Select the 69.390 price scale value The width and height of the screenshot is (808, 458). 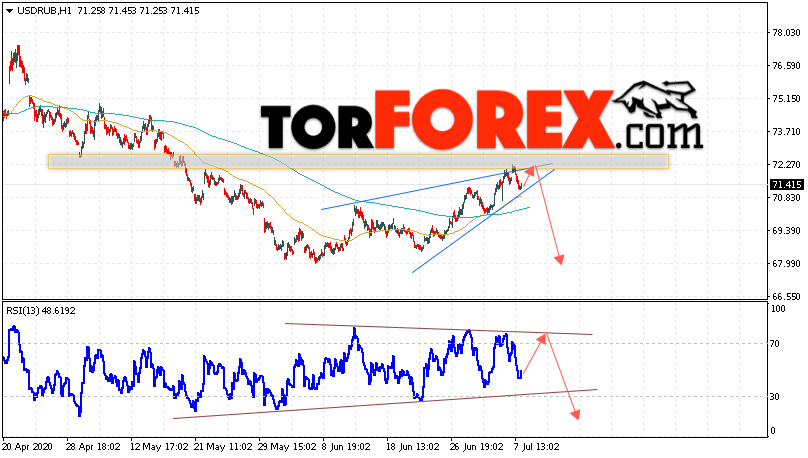point(786,230)
